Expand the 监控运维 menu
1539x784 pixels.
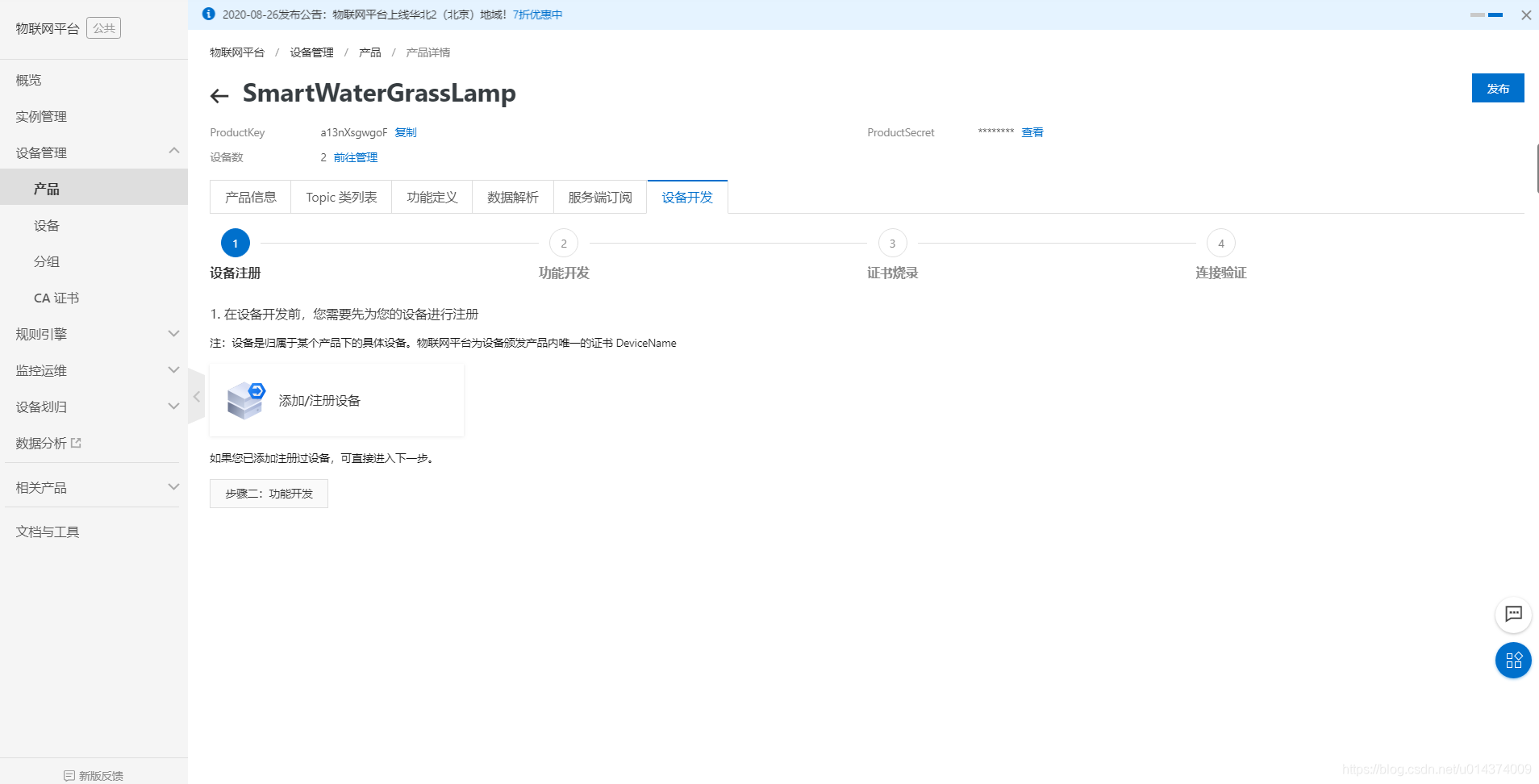coord(174,369)
